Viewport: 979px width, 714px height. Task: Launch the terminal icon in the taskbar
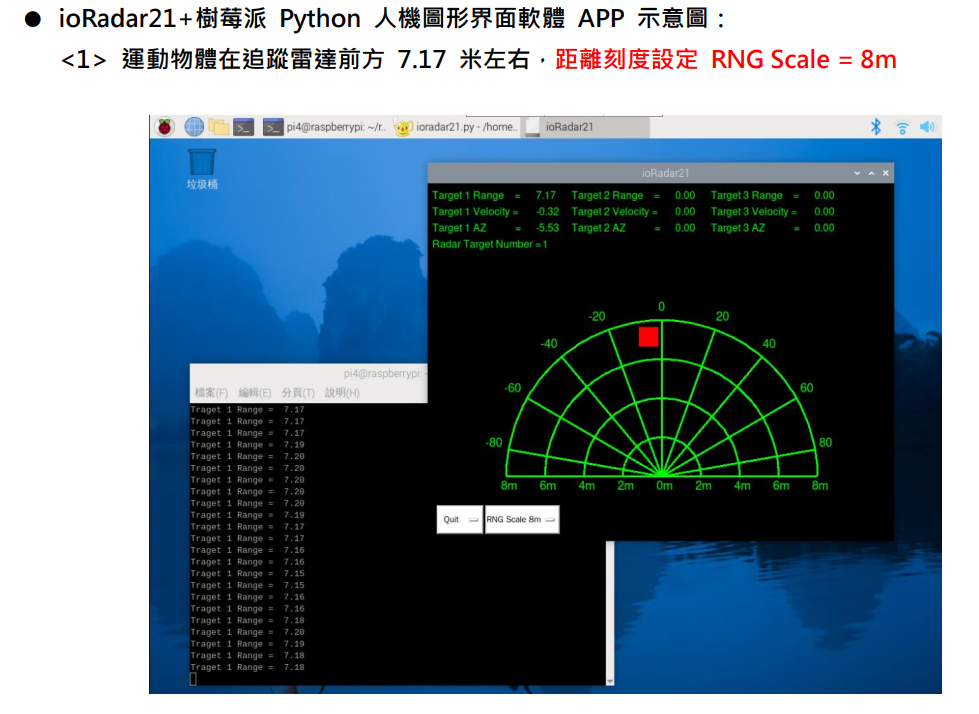244,127
